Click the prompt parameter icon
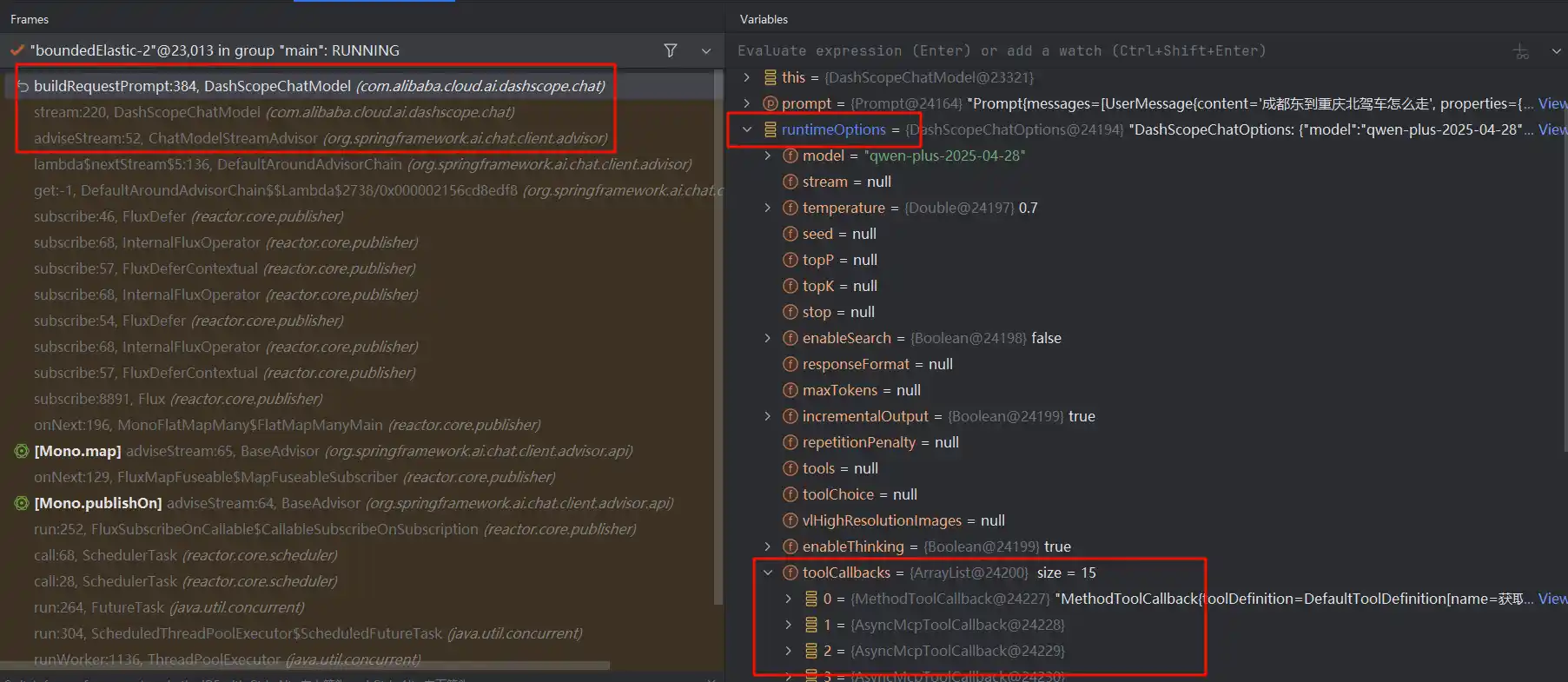1568x682 pixels. (770, 103)
